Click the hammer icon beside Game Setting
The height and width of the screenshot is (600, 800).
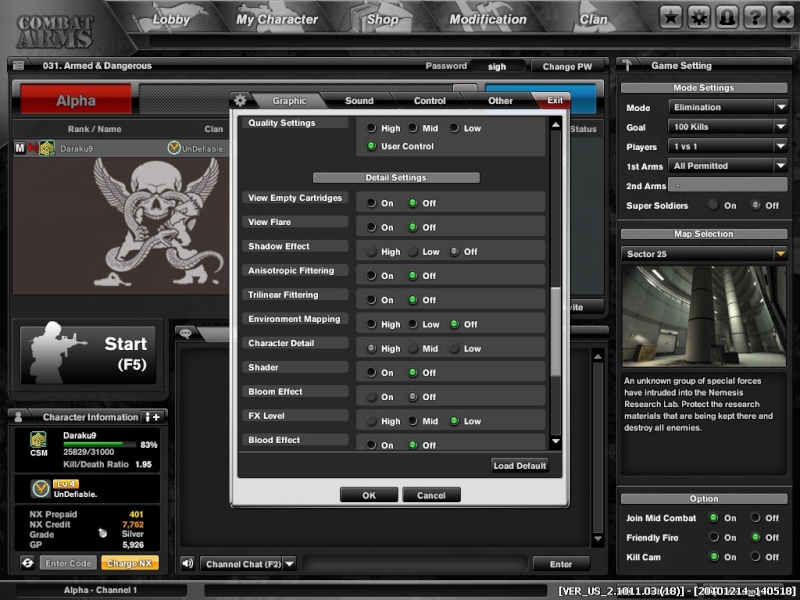627,65
